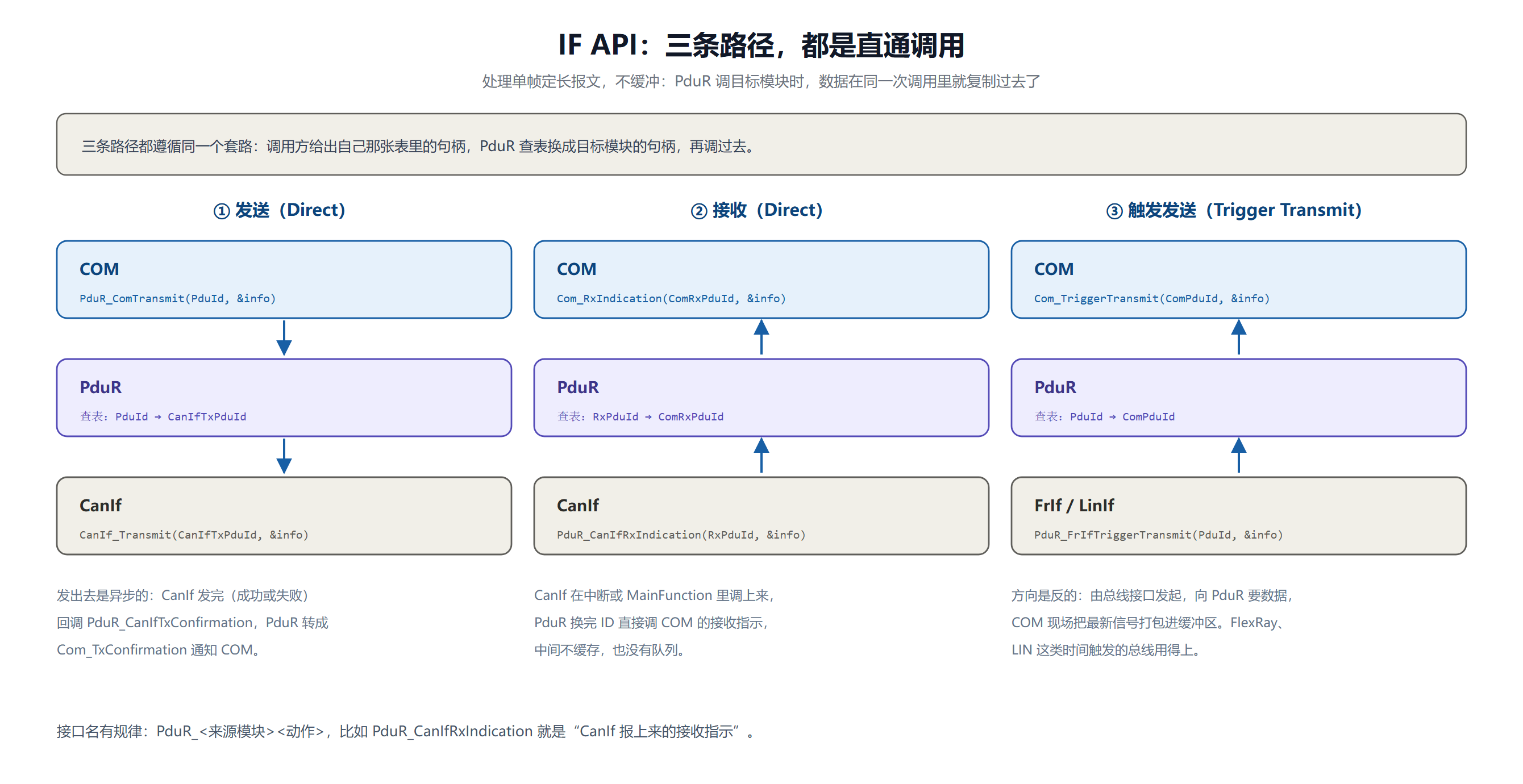This screenshot has width=1523, height=784.
Task: Click CanIf label in the send column
Action: tap(101, 506)
